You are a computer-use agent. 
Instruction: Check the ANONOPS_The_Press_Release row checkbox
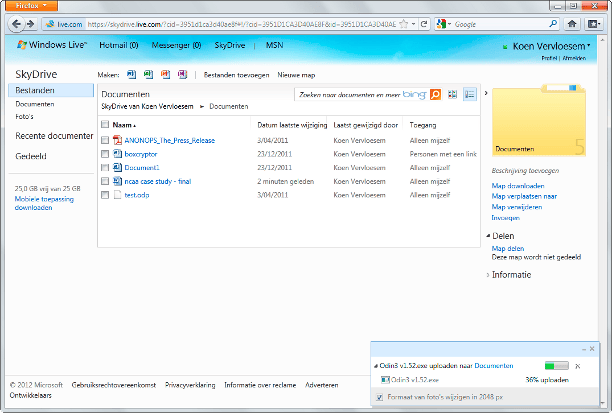coord(105,140)
